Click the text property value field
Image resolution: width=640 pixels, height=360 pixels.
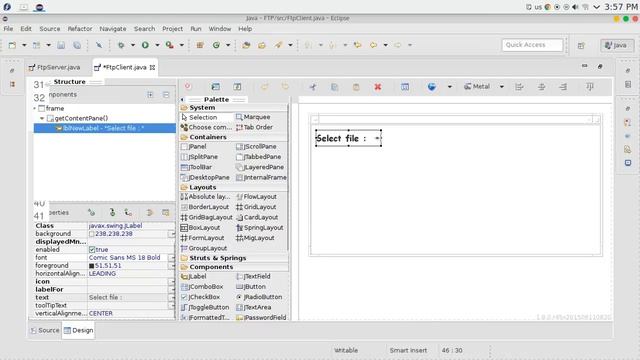click(x=128, y=298)
